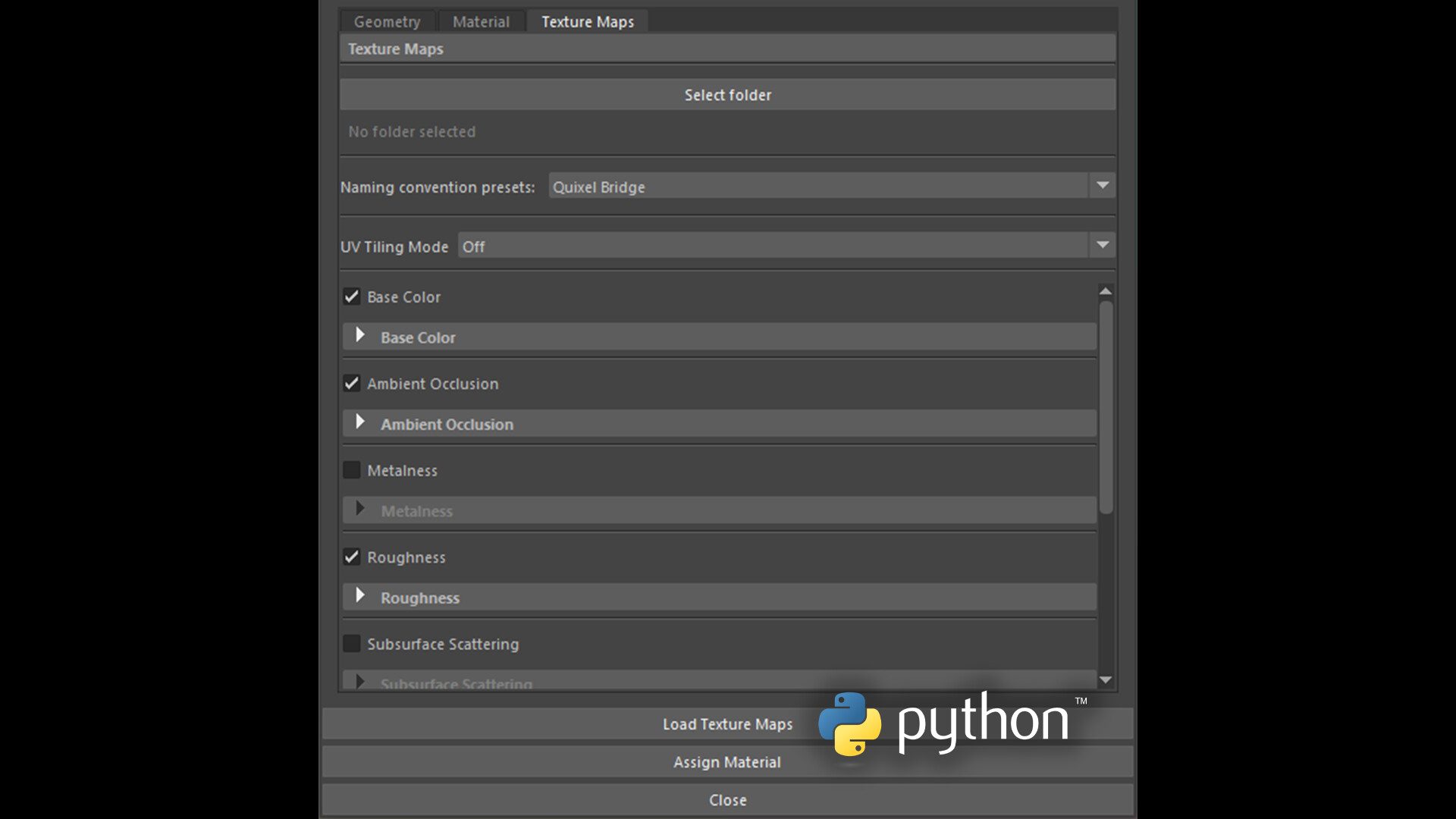The image size is (1456, 819).
Task: Uncheck the Ambient Occlusion checkbox
Action: pos(351,384)
